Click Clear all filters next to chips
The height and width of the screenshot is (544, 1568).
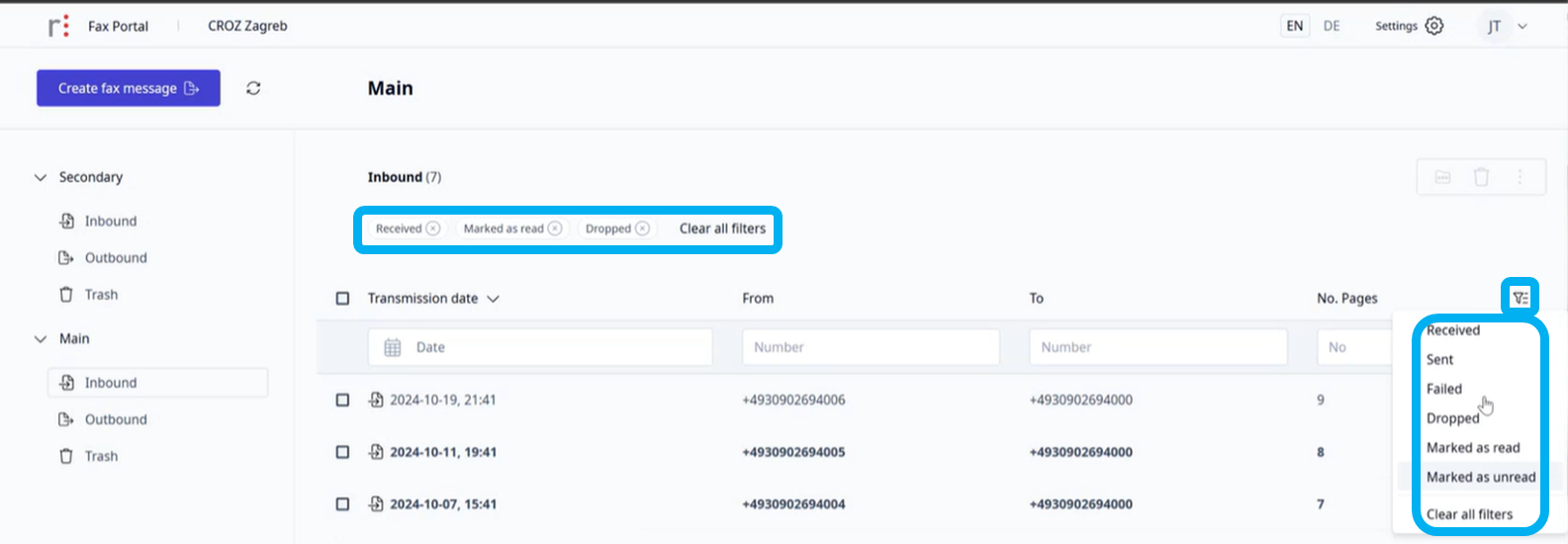pyautogui.click(x=722, y=228)
